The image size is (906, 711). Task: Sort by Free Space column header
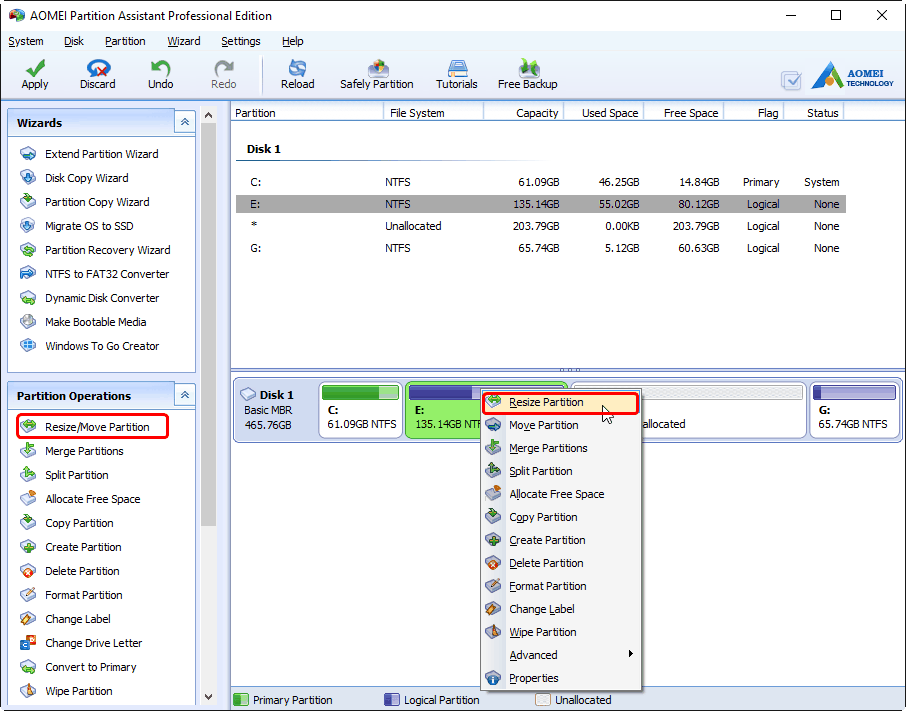[684, 113]
